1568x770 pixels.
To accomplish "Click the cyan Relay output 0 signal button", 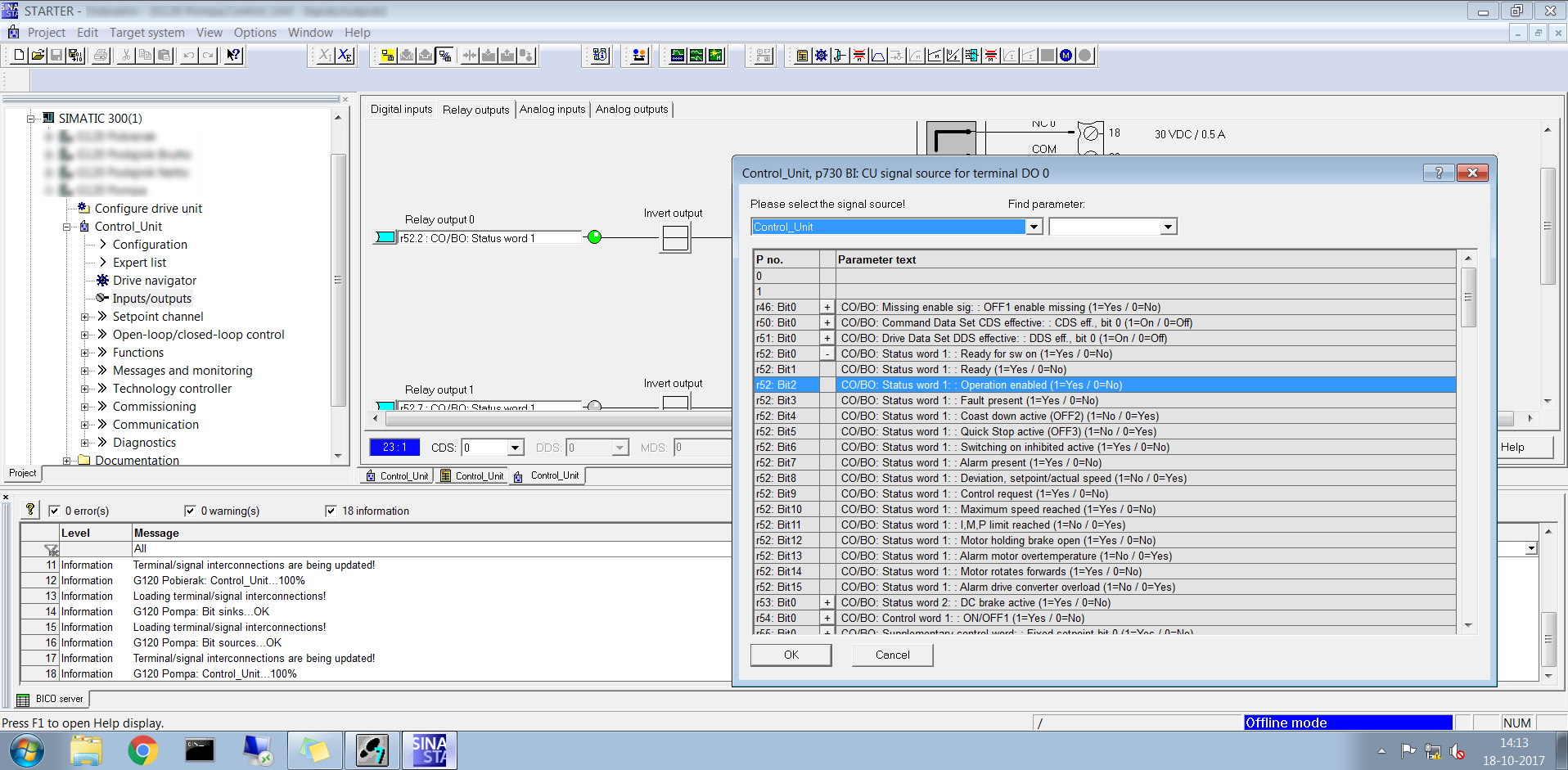I will pyautogui.click(x=385, y=237).
